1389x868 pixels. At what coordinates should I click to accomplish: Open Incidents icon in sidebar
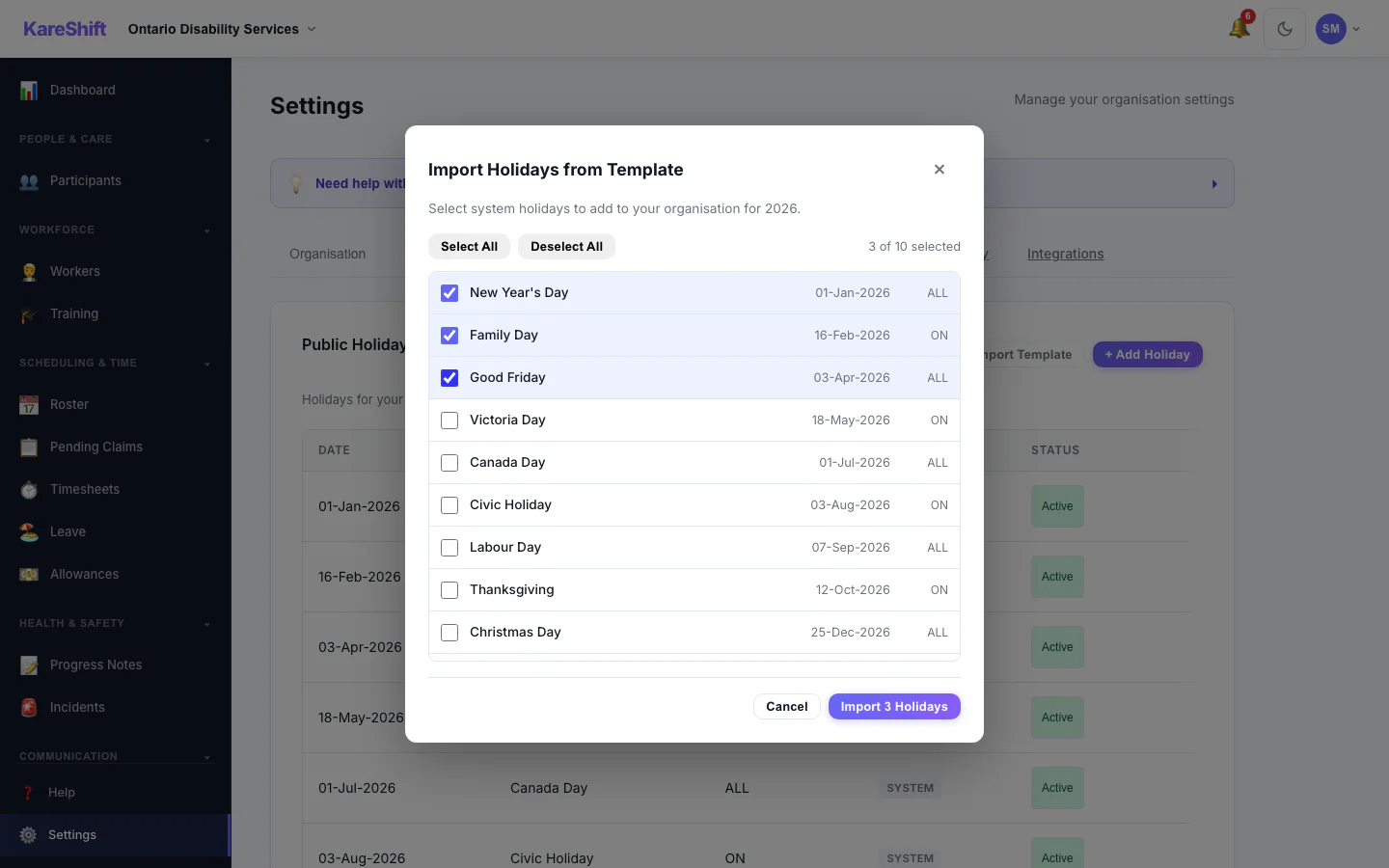29,707
